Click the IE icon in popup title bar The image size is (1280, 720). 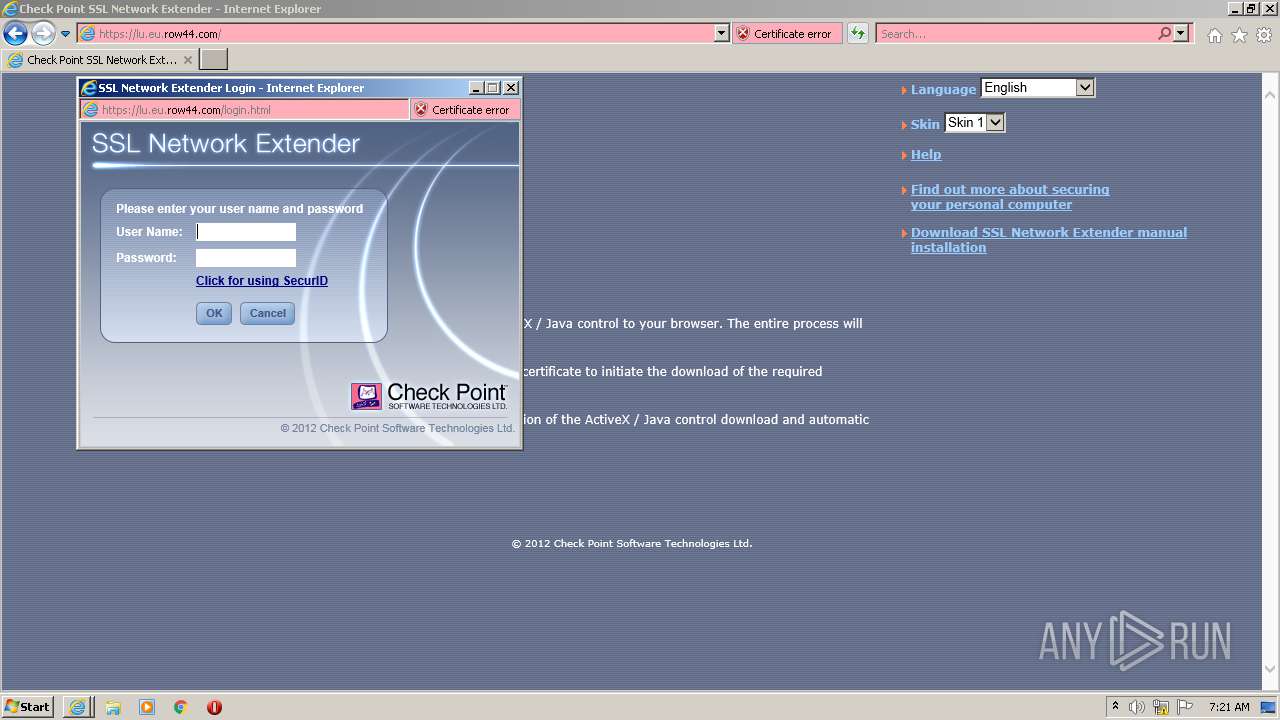[89, 88]
